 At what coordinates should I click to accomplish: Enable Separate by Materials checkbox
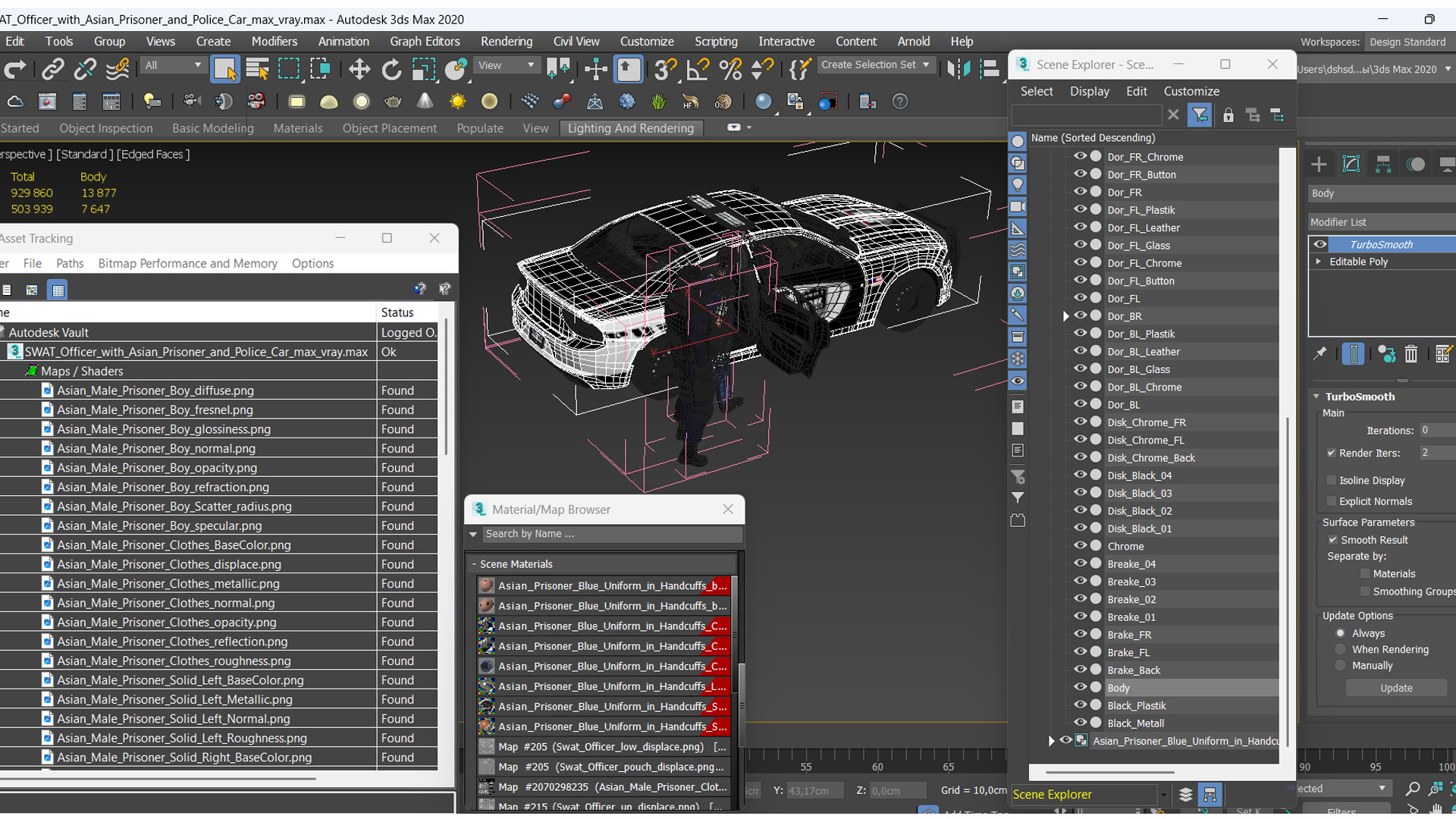point(1365,574)
